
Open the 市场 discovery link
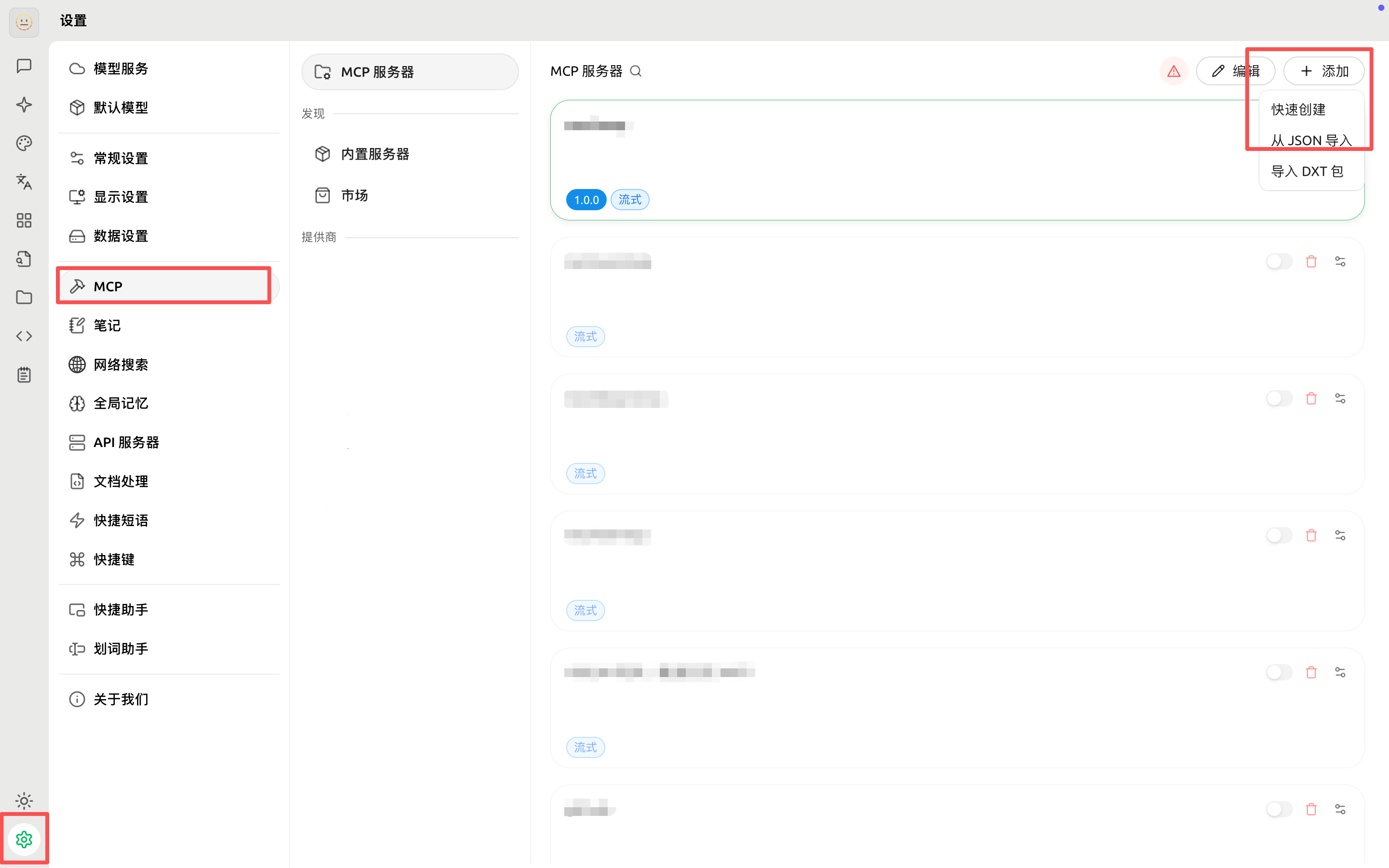354,196
